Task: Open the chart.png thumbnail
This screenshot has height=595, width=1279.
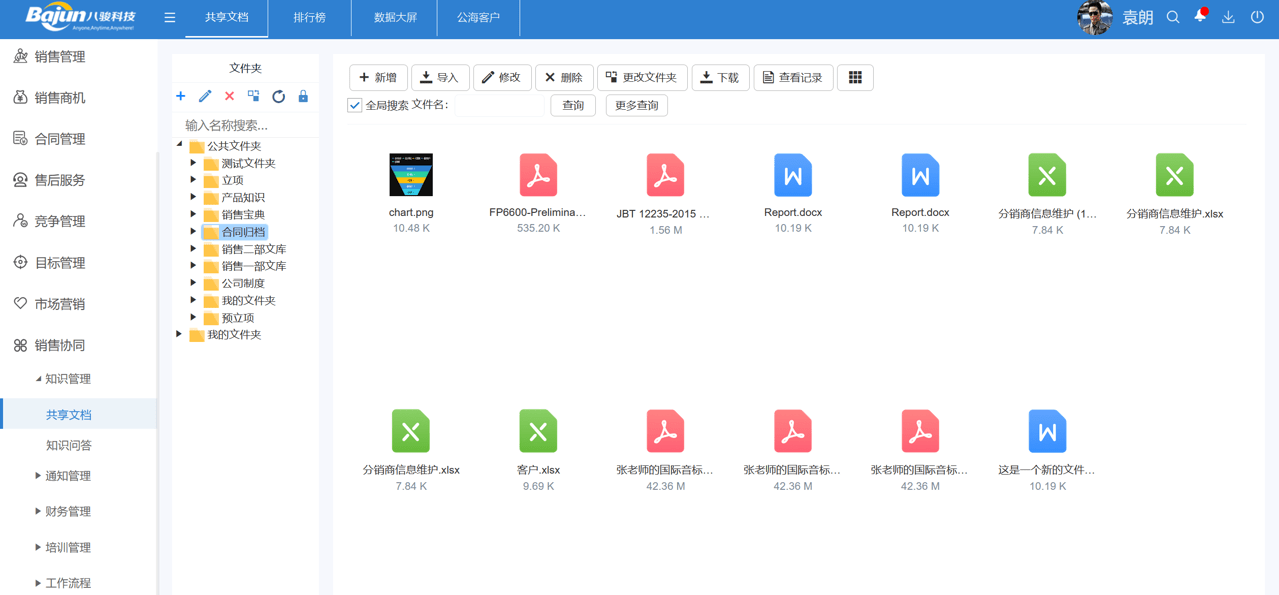Action: coord(411,173)
